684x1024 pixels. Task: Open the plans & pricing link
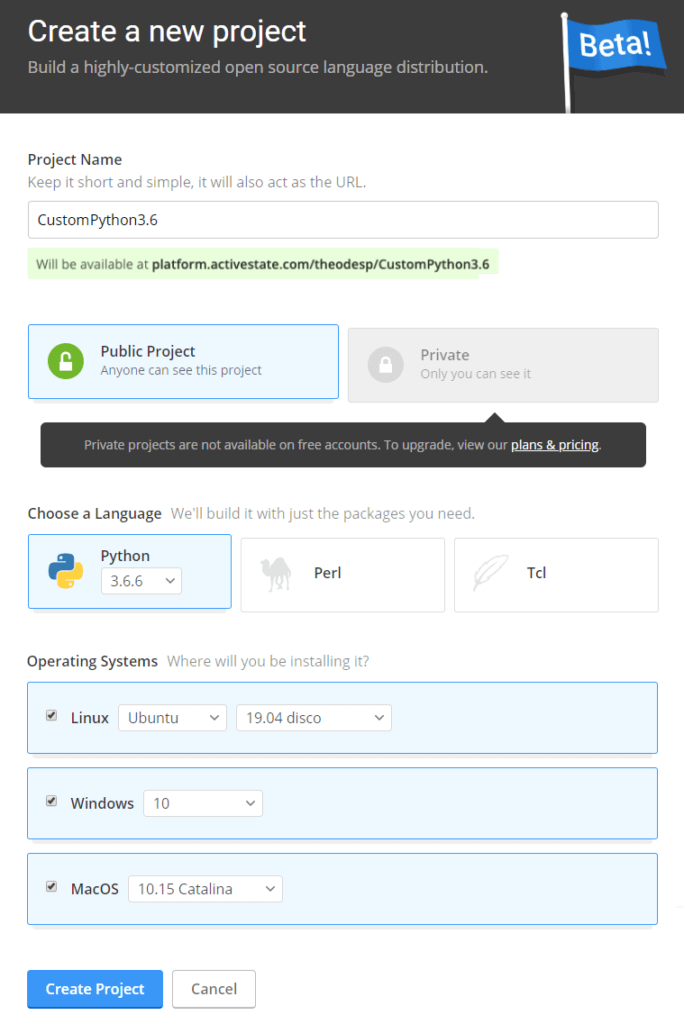(554, 444)
